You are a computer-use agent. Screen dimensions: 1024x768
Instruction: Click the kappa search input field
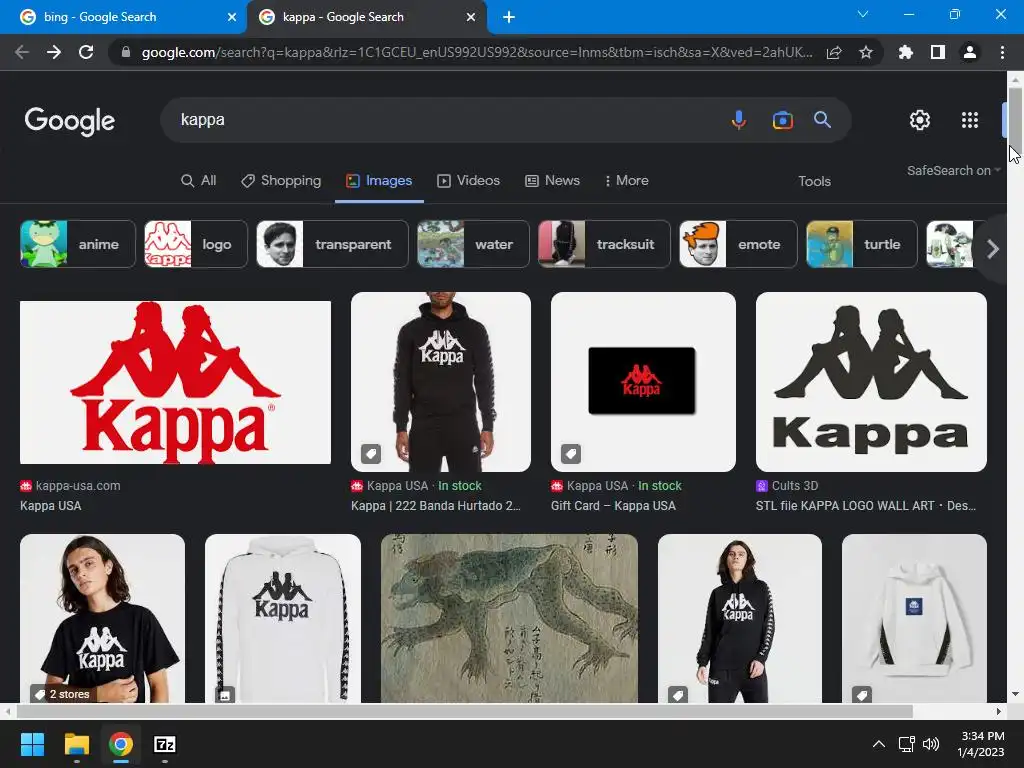444,120
